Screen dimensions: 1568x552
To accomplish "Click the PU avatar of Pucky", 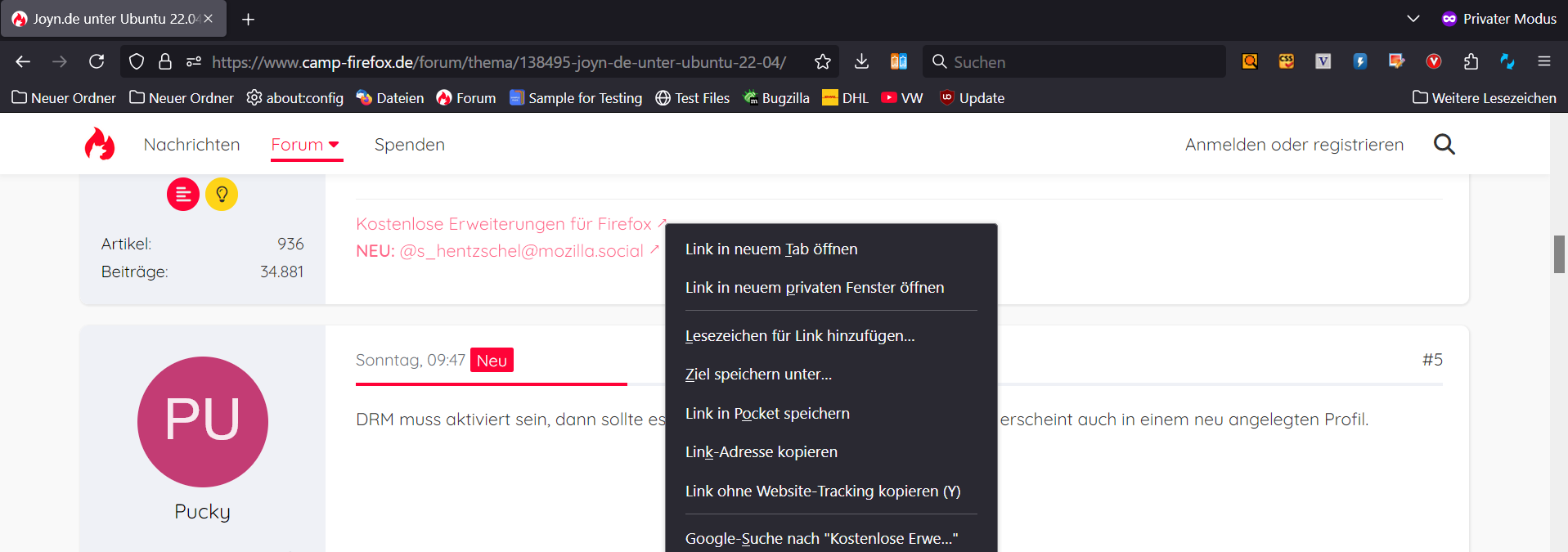I will tap(203, 422).
